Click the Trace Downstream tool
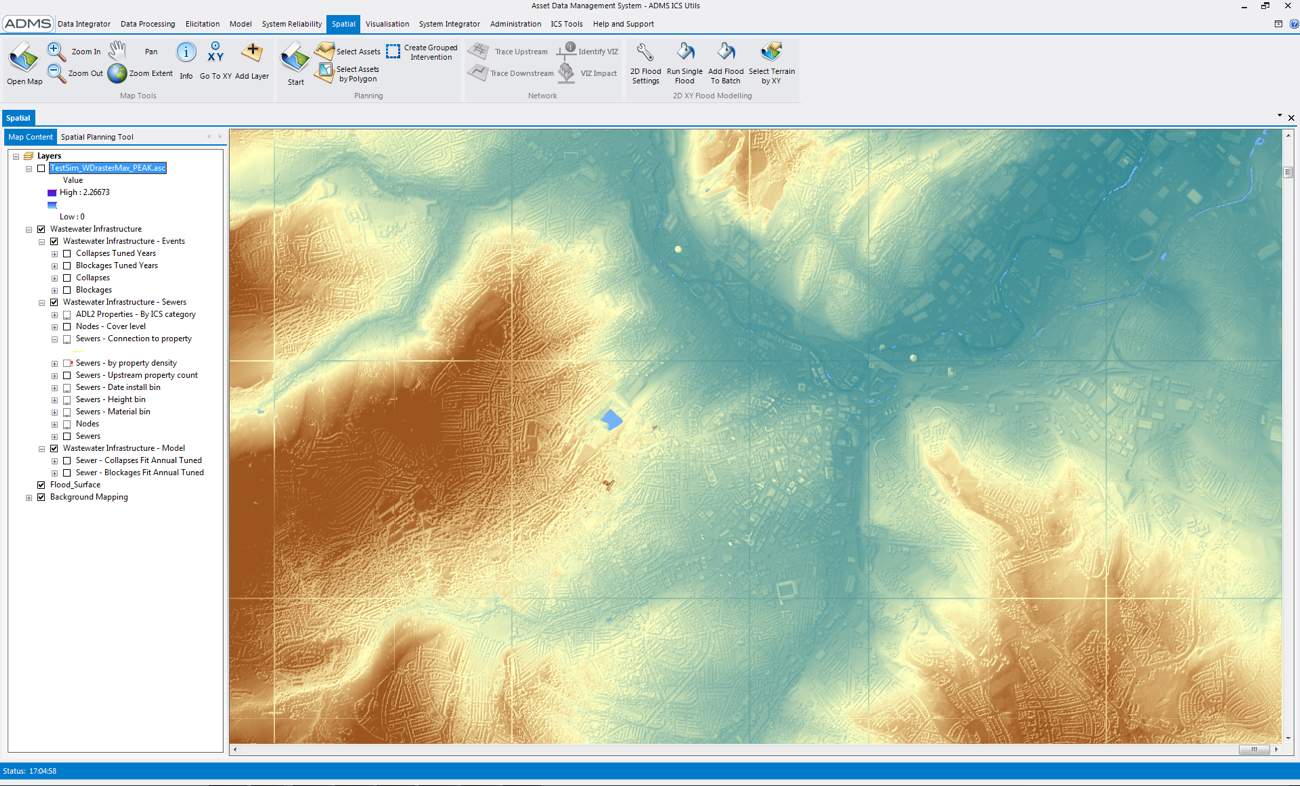The height and width of the screenshot is (786, 1300). click(x=511, y=73)
